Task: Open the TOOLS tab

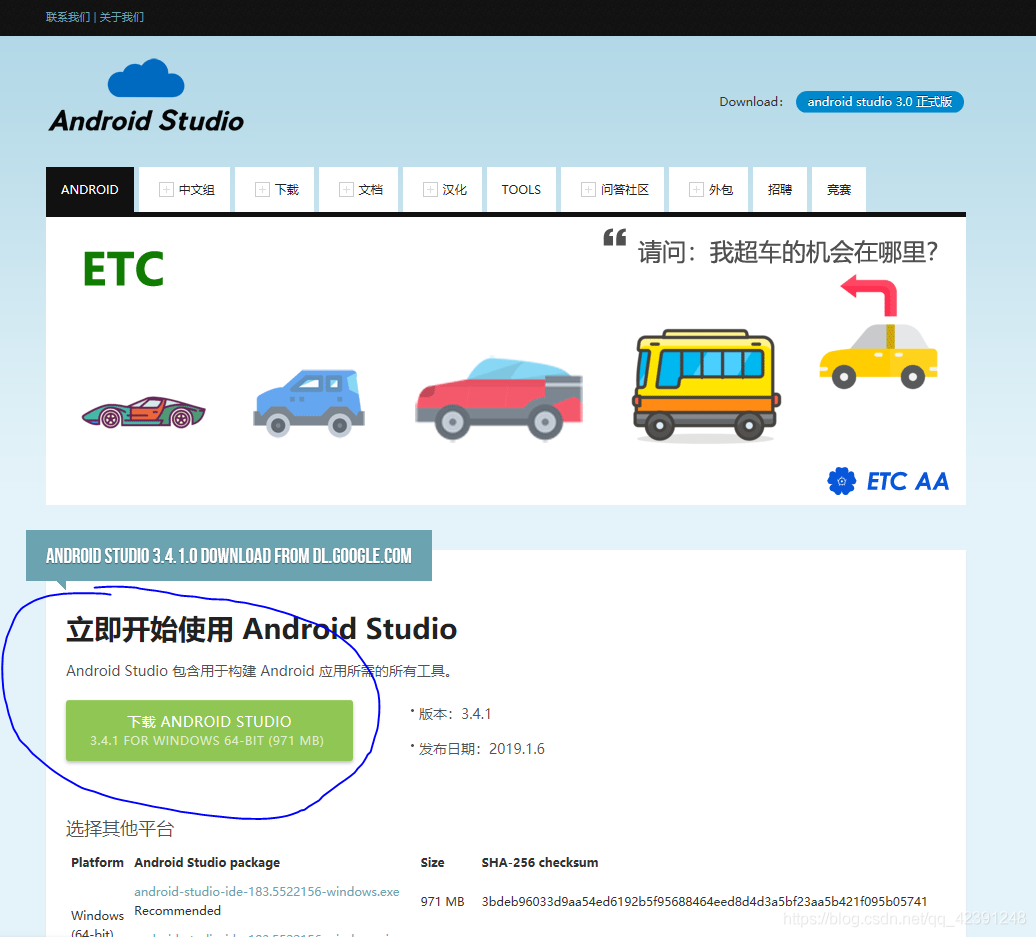Action: [521, 189]
